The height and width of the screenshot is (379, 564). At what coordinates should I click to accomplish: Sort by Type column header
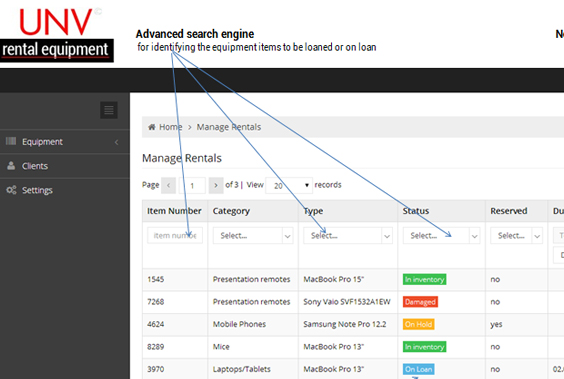pyautogui.click(x=313, y=211)
